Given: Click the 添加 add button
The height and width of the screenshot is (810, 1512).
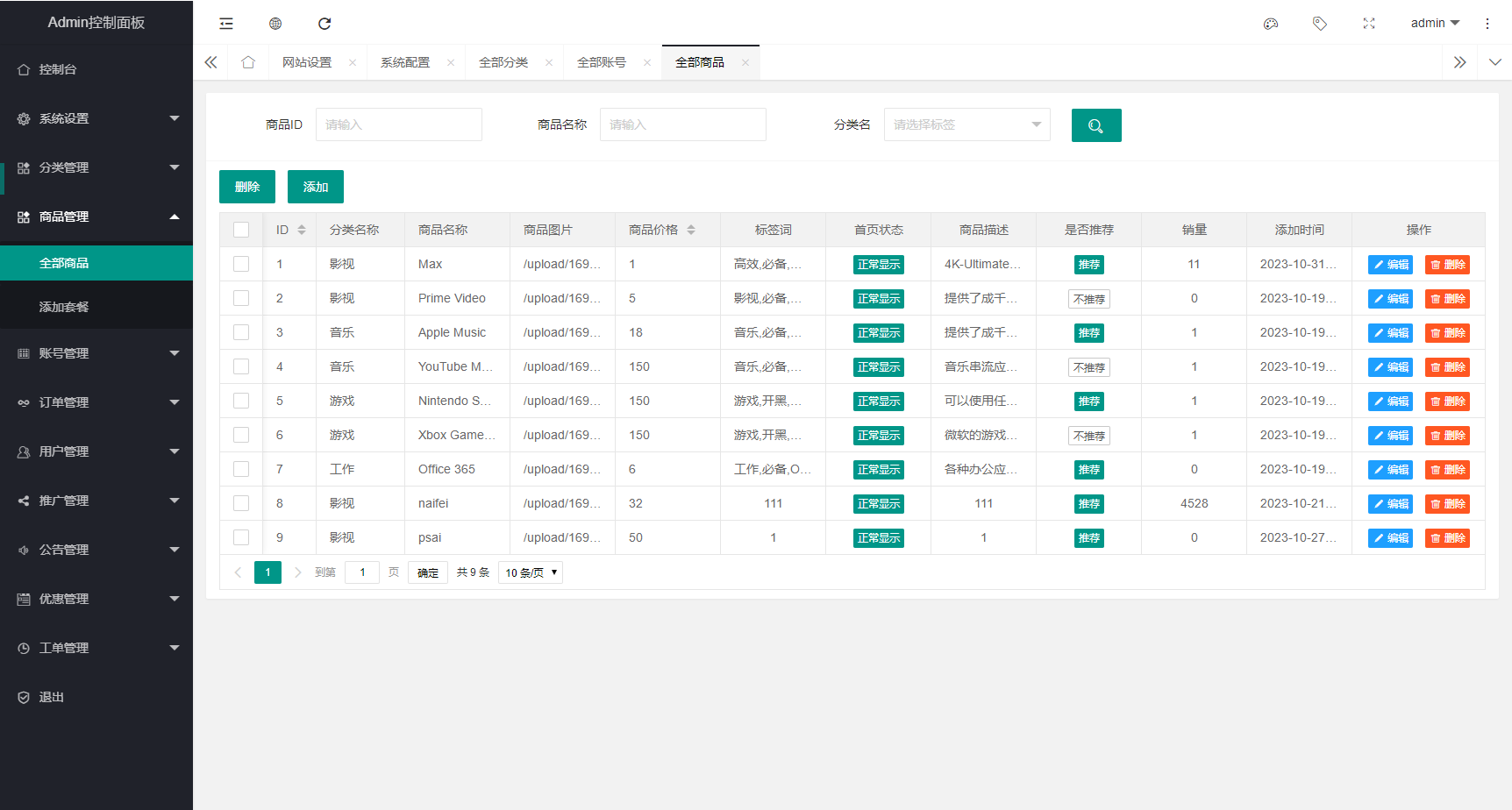Looking at the screenshot, I should tap(316, 186).
